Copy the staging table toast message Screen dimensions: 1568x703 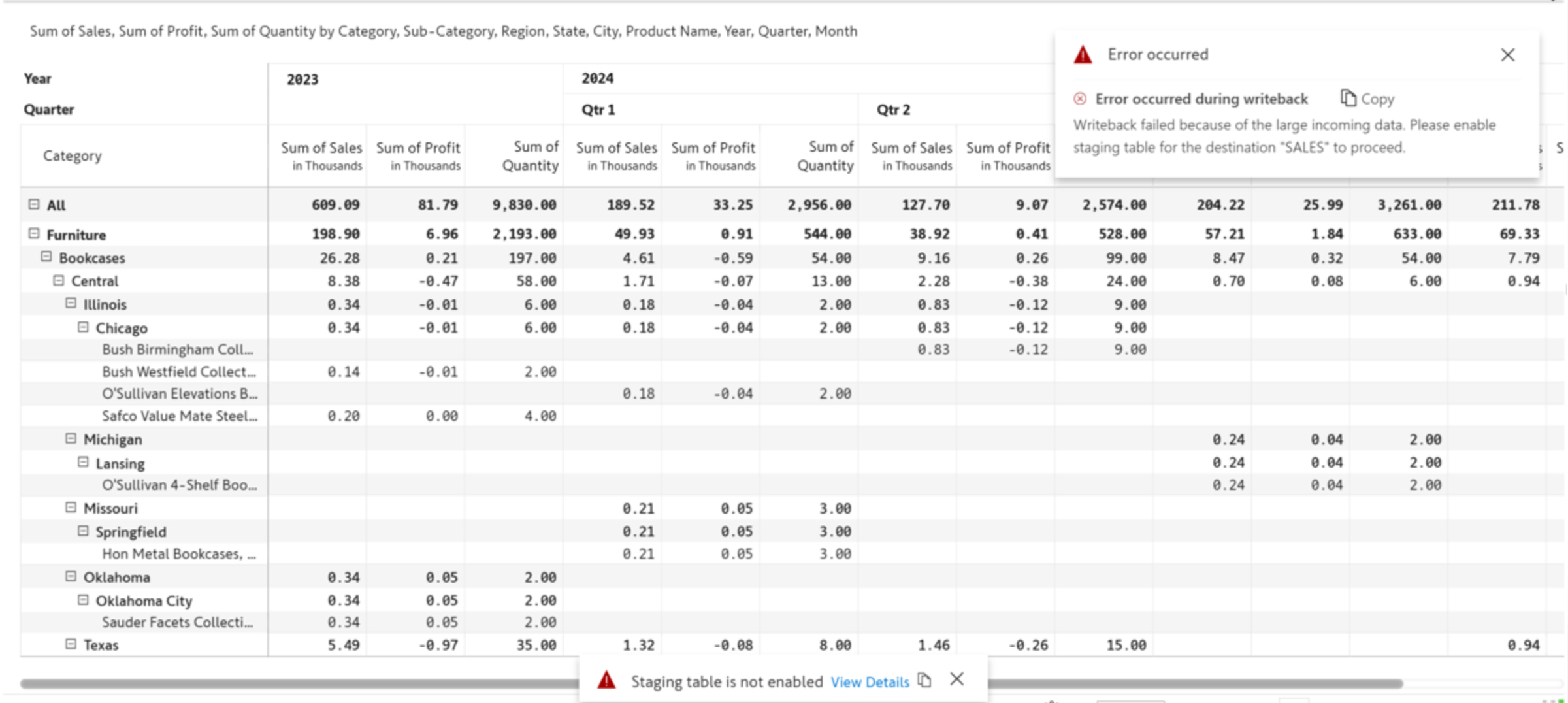[x=924, y=680]
